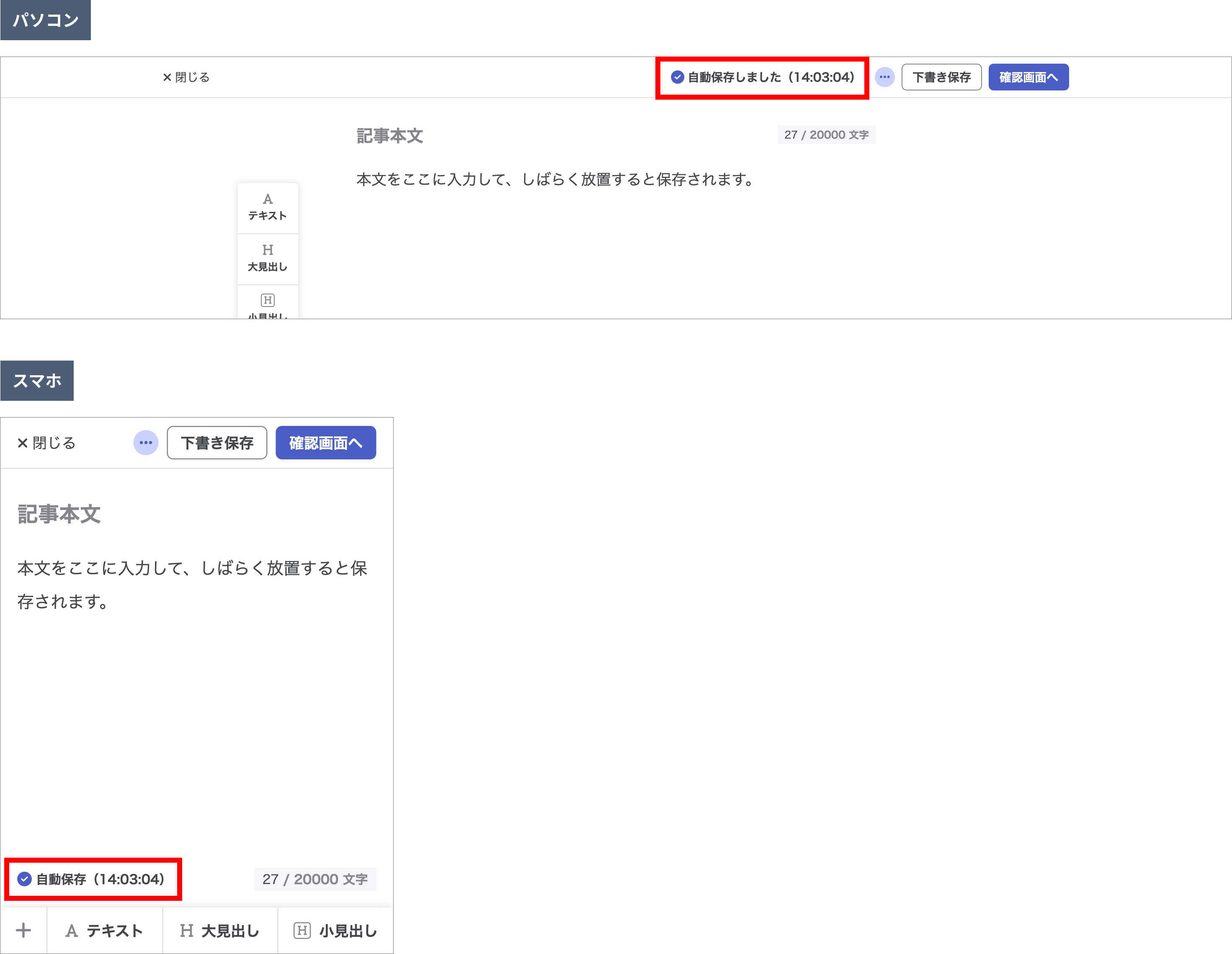Tap 小見出し in mobile bottom toolbar
The width and height of the screenshot is (1232, 954).
coord(336,930)
